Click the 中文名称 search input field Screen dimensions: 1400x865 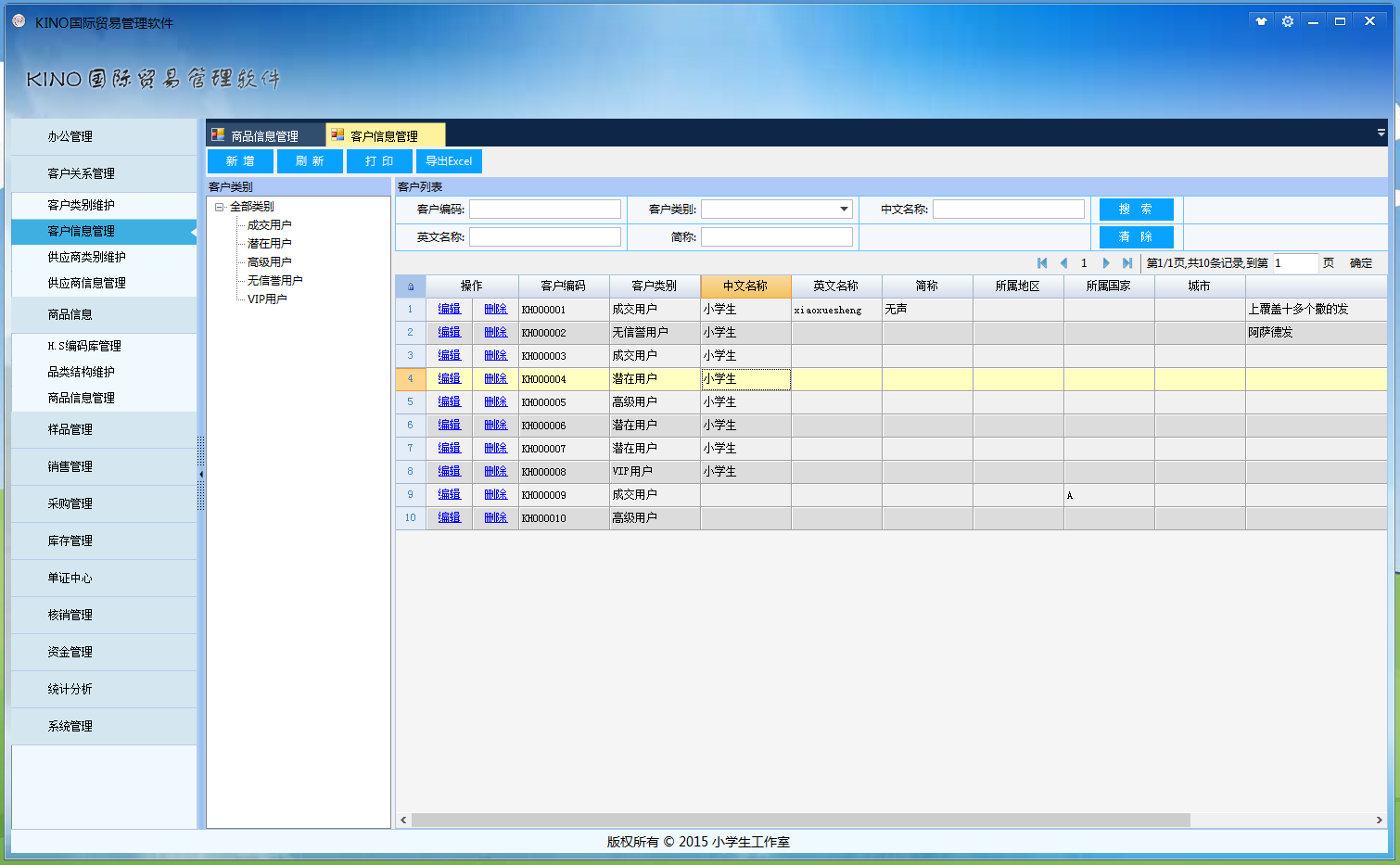pyautogui.click(x=1009, y=210)
